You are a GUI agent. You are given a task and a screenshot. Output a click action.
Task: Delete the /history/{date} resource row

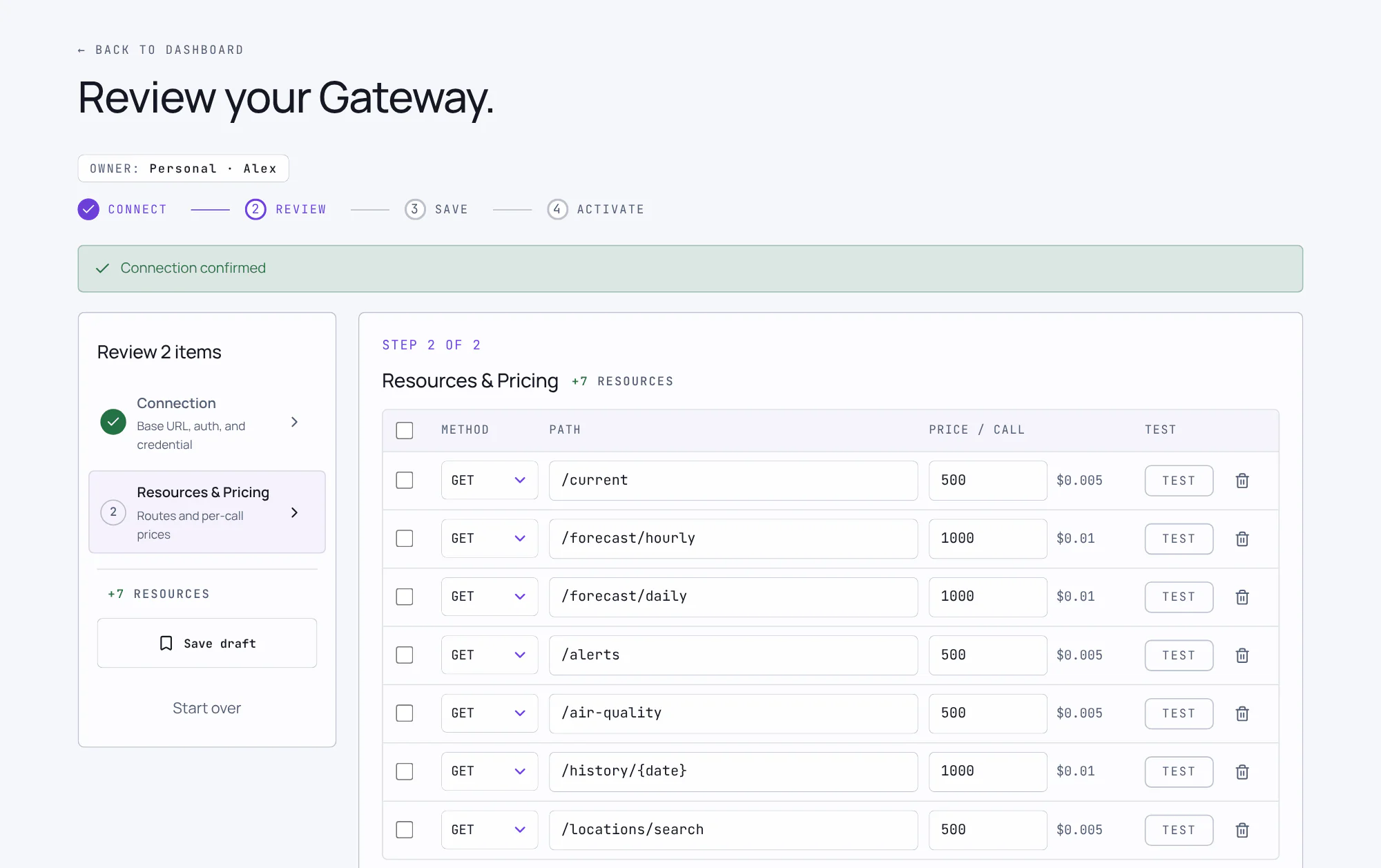(1242, 771)
